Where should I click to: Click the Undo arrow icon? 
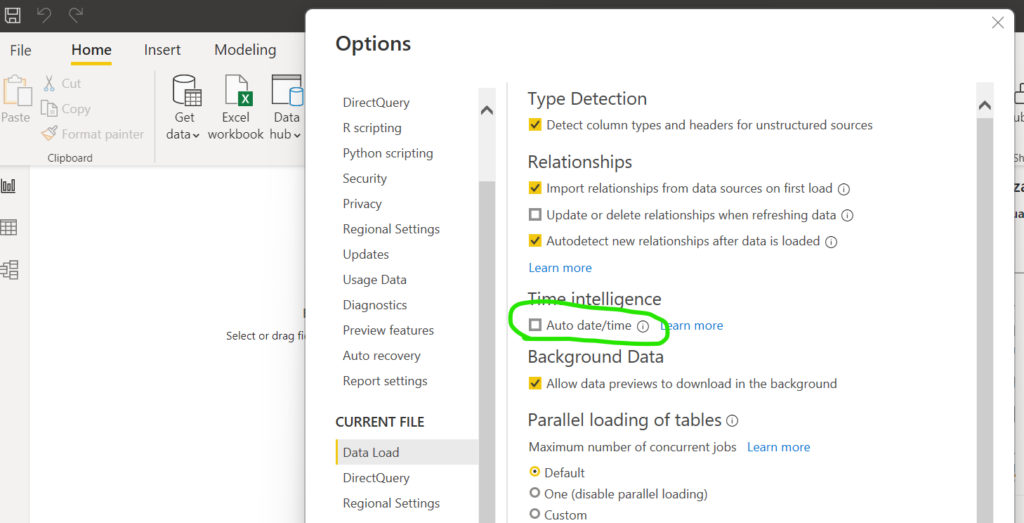point(44,15)
